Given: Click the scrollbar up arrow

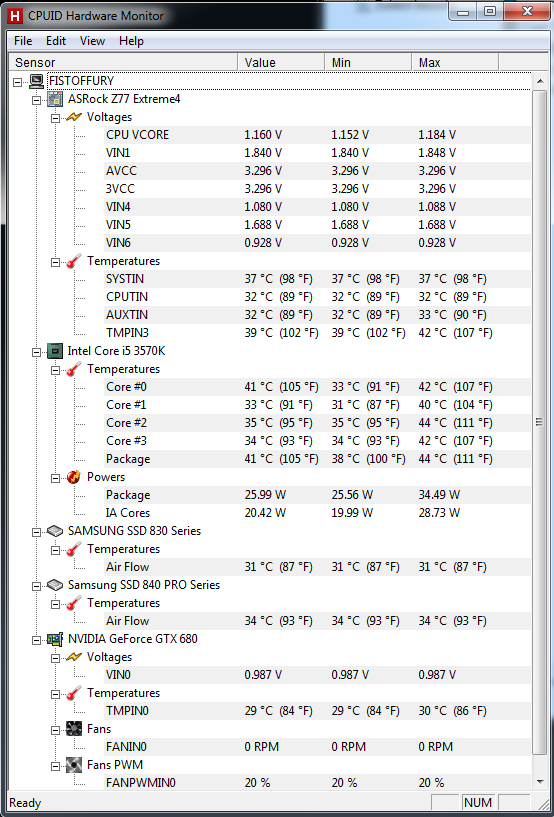Looking at the screenshot, I should tap(539, 81).
